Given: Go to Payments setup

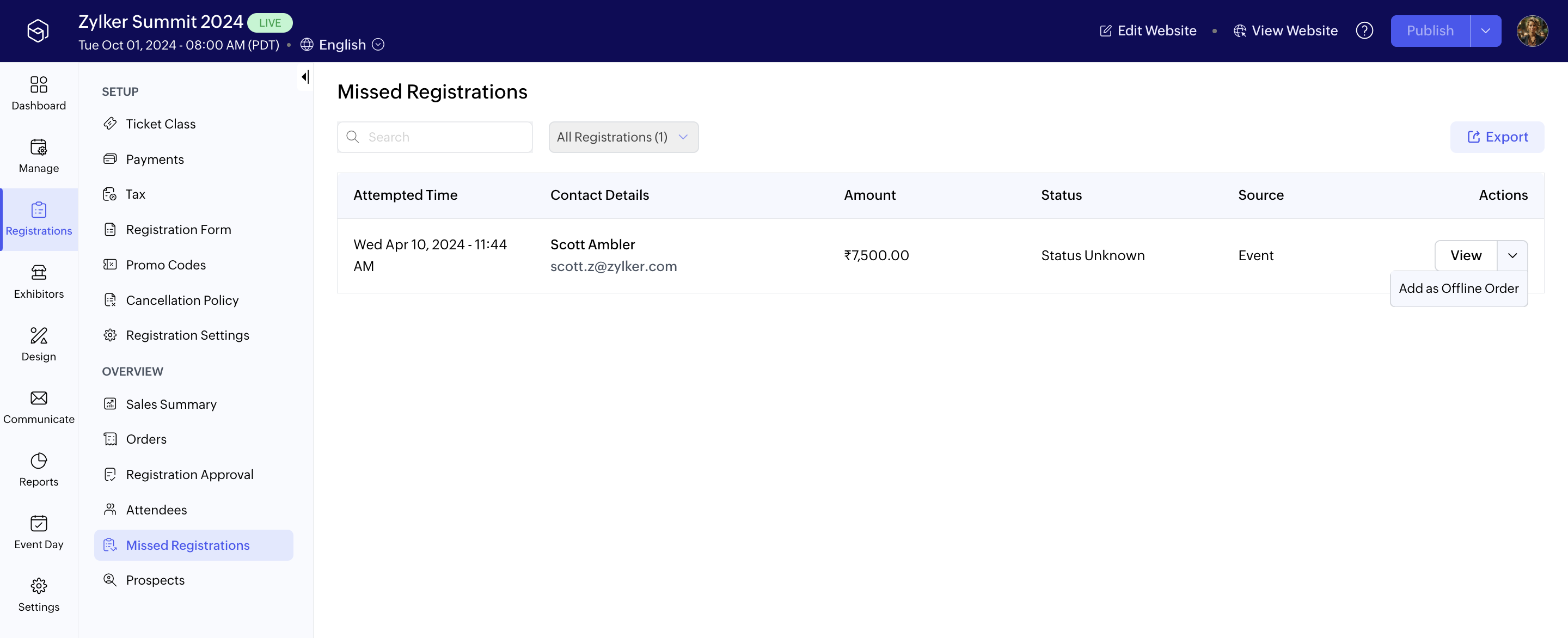Looking at the screenshot, I should pos(155,159).
